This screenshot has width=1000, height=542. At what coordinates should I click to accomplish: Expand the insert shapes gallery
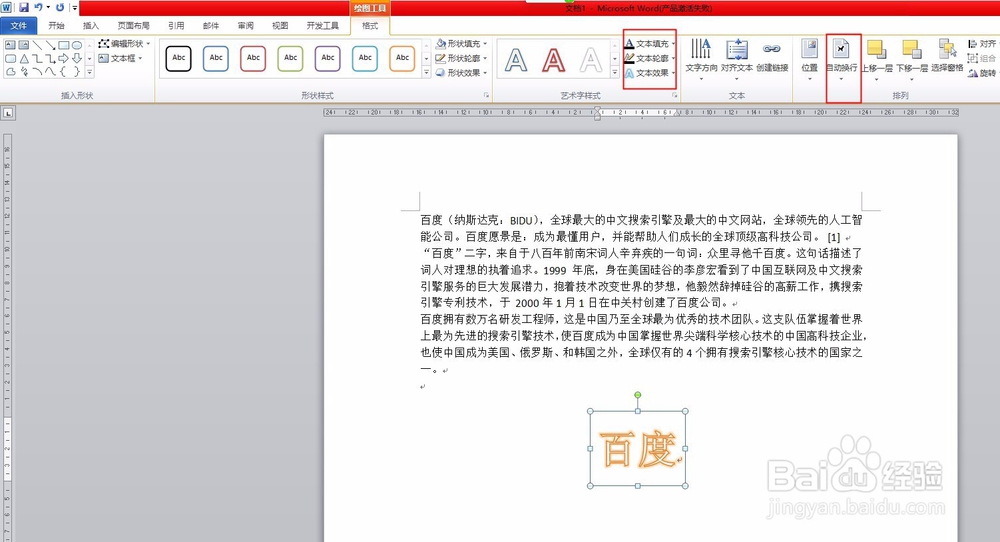(x=89, y=73)
